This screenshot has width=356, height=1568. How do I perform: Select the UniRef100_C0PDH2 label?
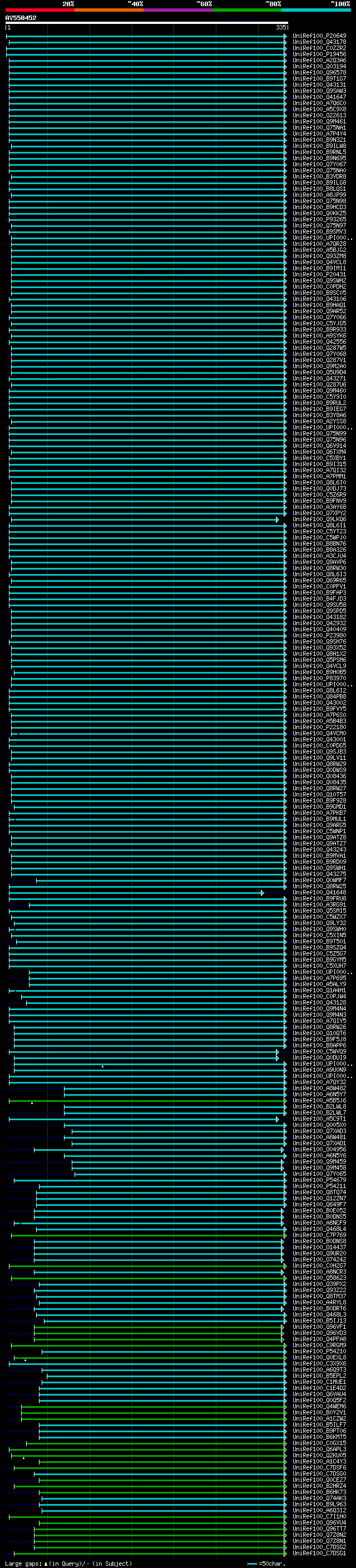319,286
